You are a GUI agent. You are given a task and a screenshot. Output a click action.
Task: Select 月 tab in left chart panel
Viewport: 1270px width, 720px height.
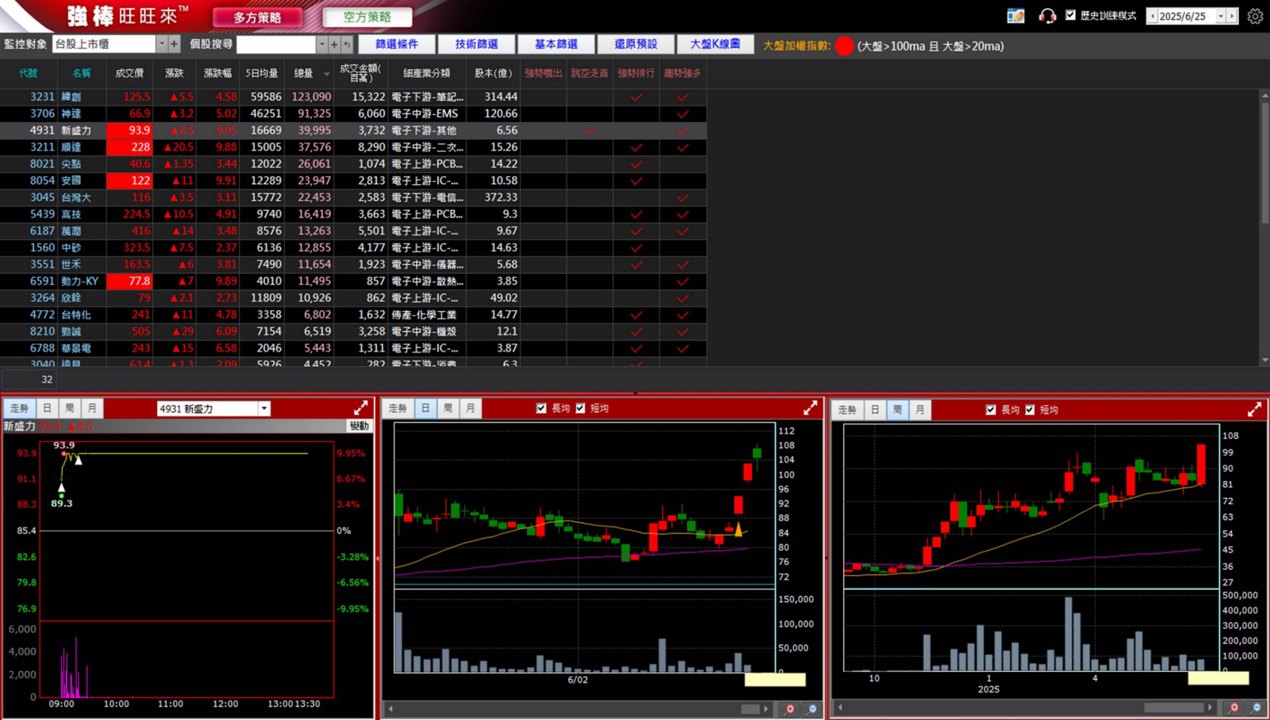click(92, 408)
